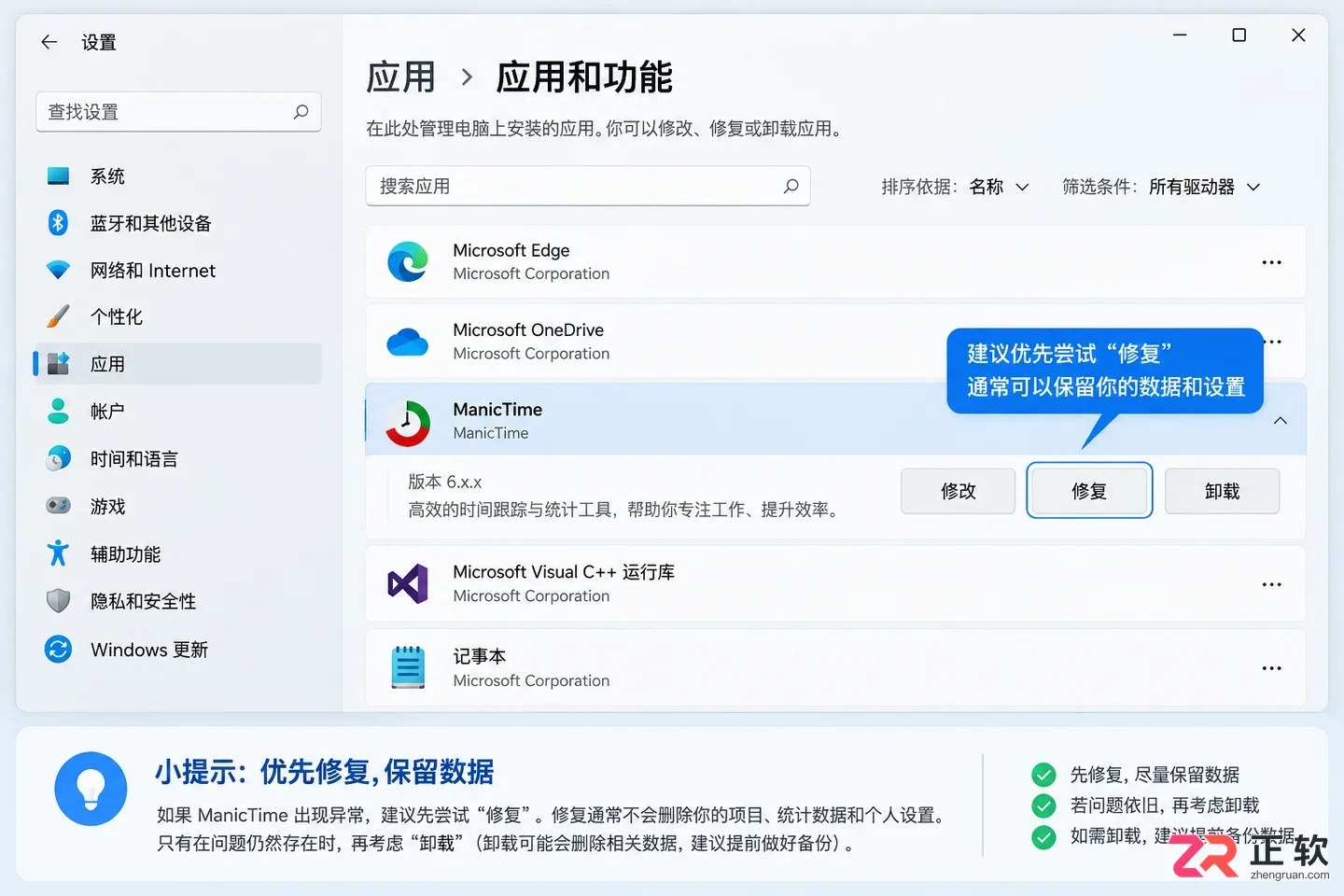Open the 筛选条件 所有驱动器 dropdown
This screenshot has height=896, width=1344.
(x=1205, y=187)
